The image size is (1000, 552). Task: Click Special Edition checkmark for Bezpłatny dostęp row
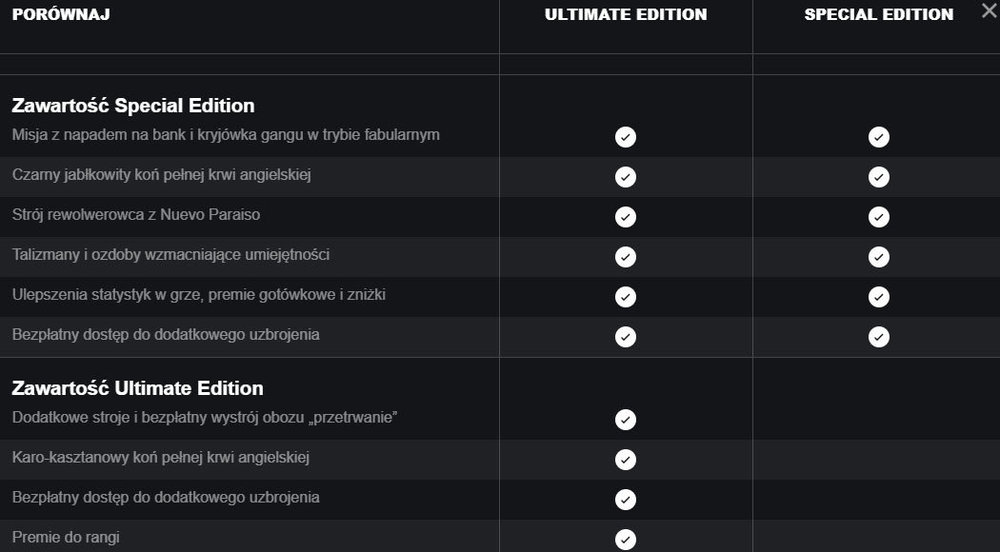pos(878,337)
